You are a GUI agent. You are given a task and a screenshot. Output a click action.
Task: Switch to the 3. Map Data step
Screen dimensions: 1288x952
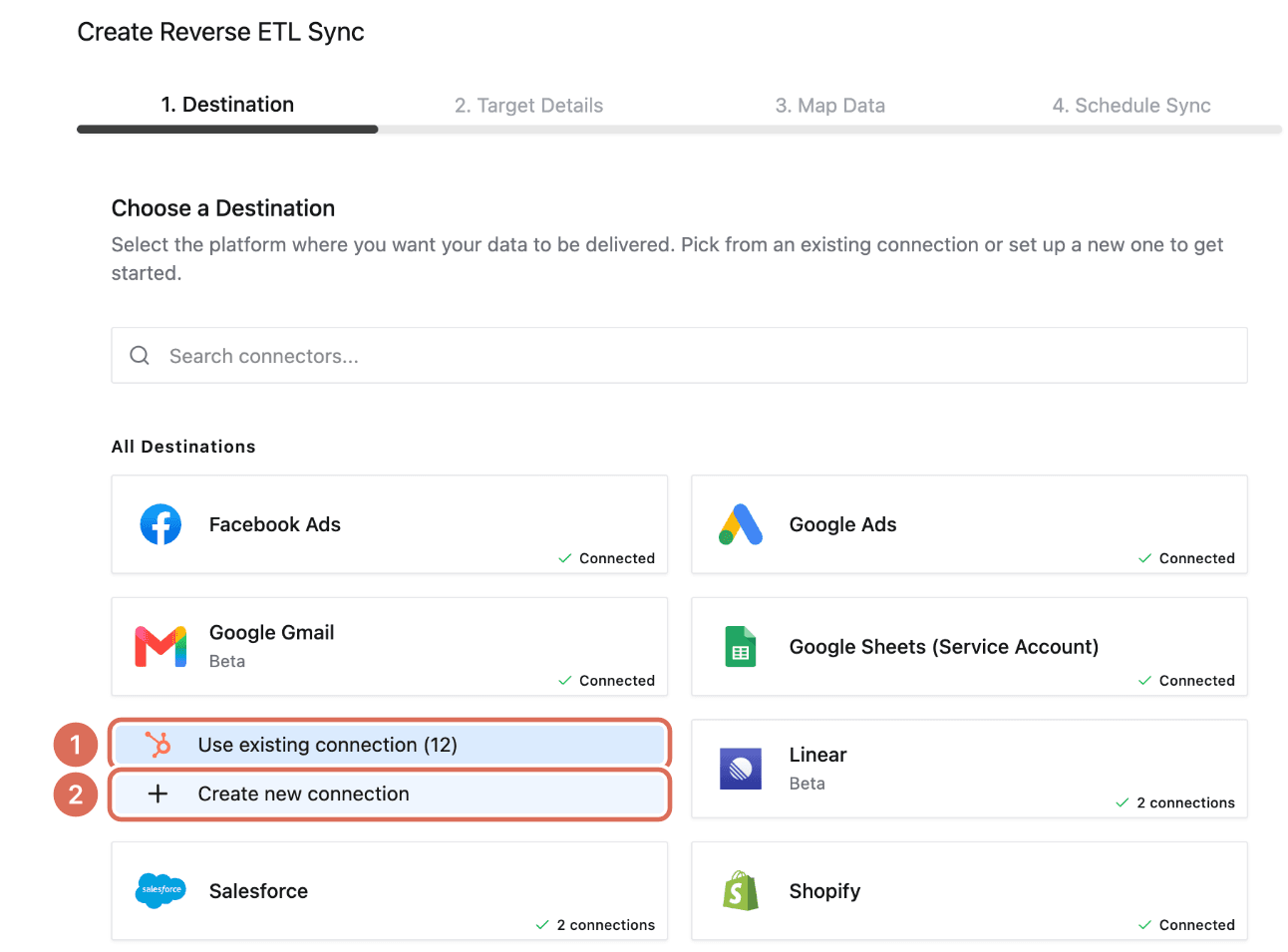pos(830,106)
